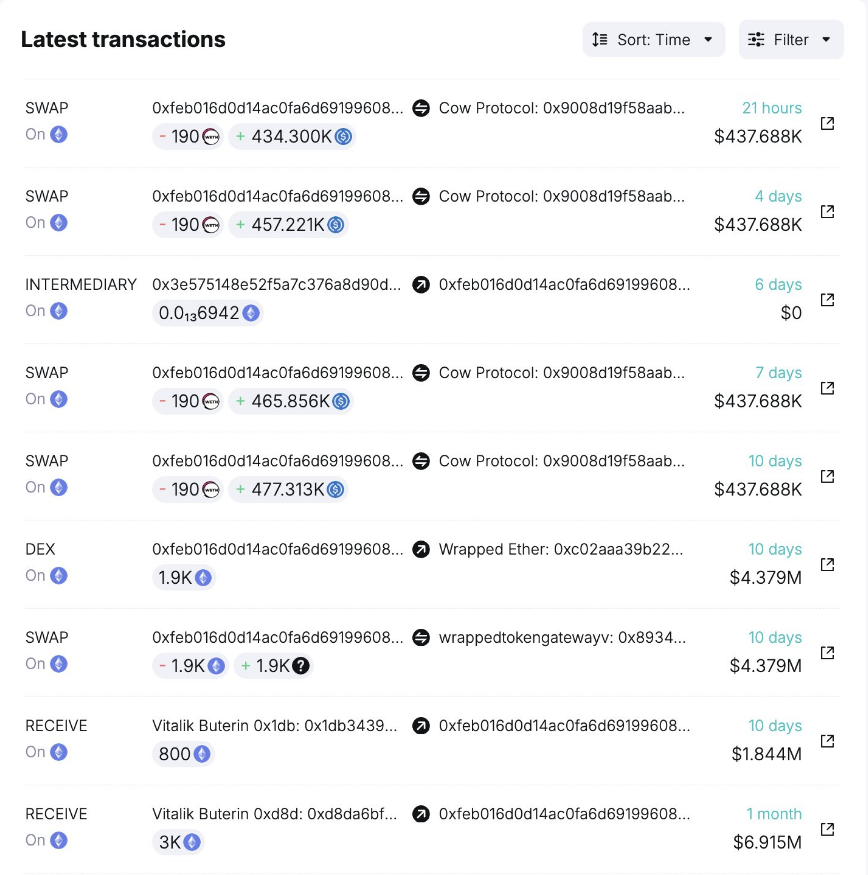Click the Filter dropdown arrow caret
Viewport: 868px width, 875px height.
[826, 40]
